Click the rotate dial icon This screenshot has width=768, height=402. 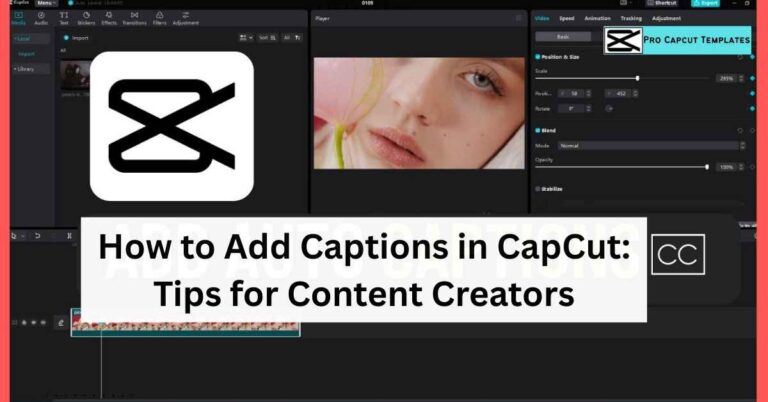point(609,108)
